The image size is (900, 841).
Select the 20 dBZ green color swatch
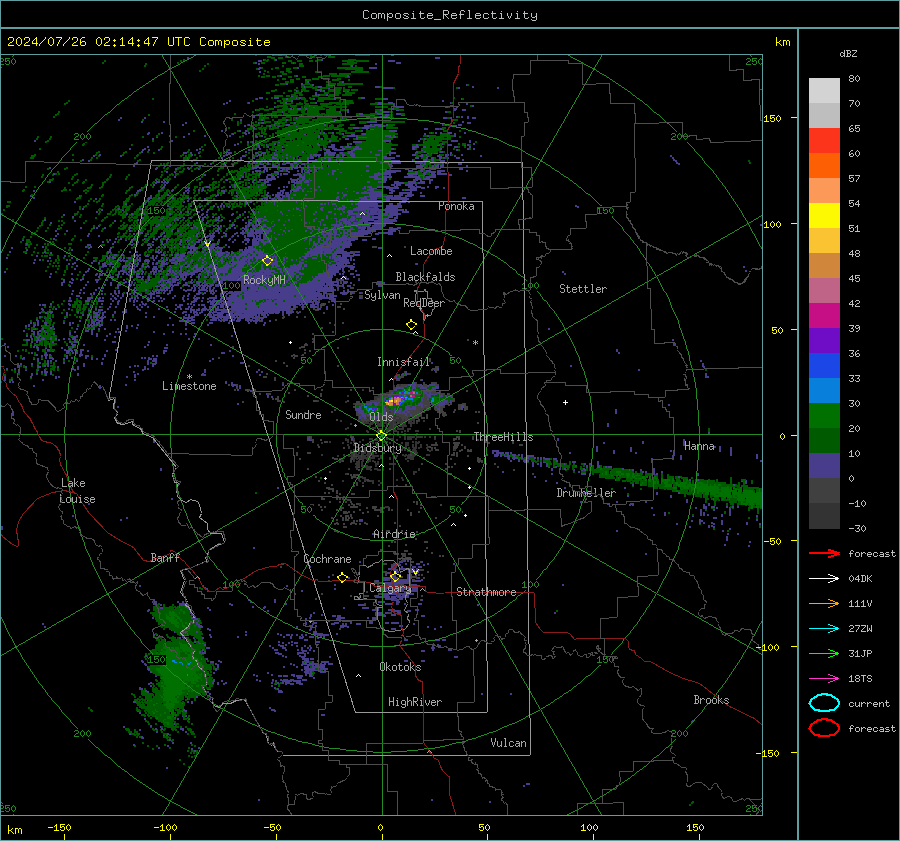tap(824, 416)
